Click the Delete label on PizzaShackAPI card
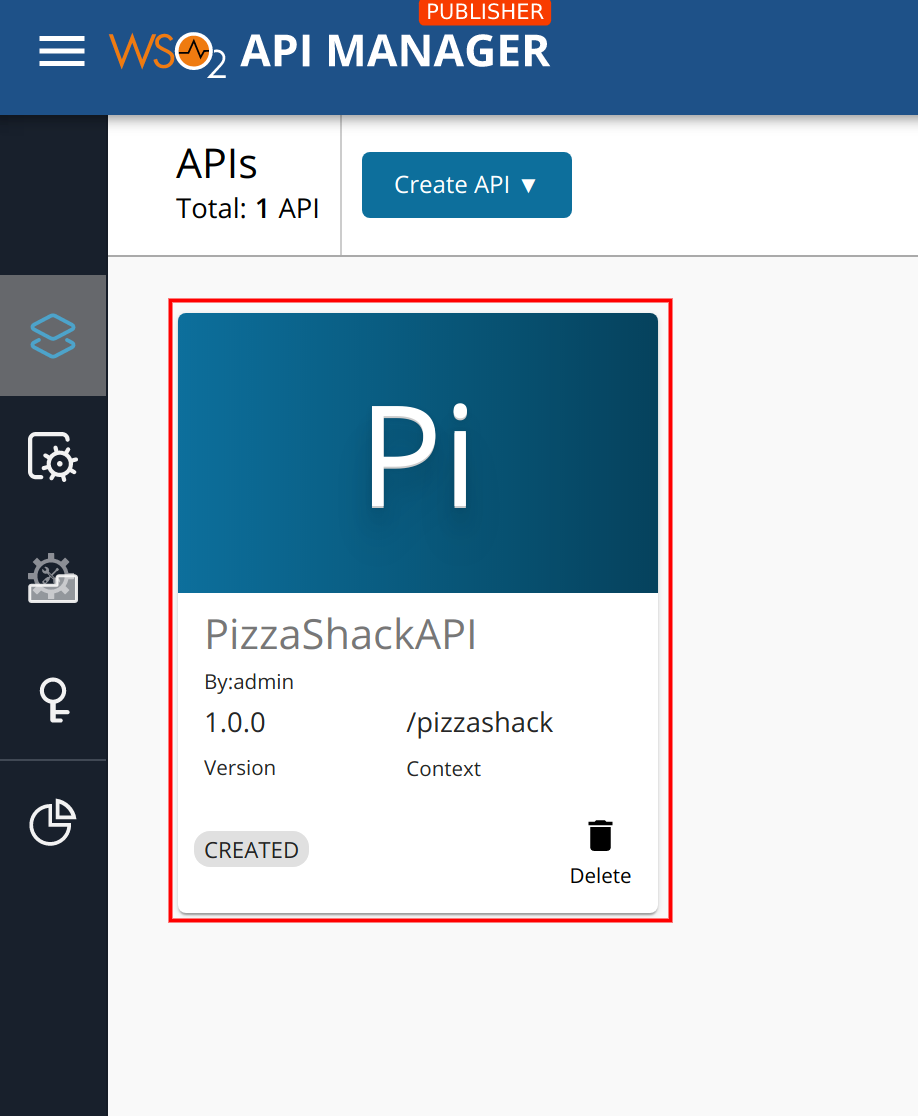This screenshot has width=919, height=1117. coord(600,876)
